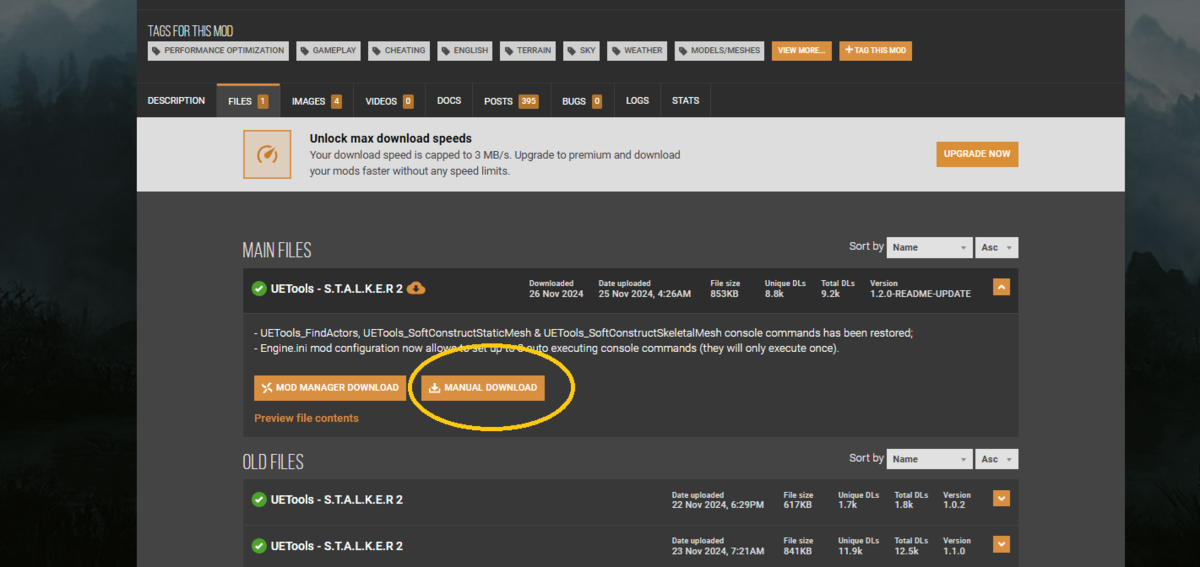
Task: Switch to the Logs tab
Action: 637,101
